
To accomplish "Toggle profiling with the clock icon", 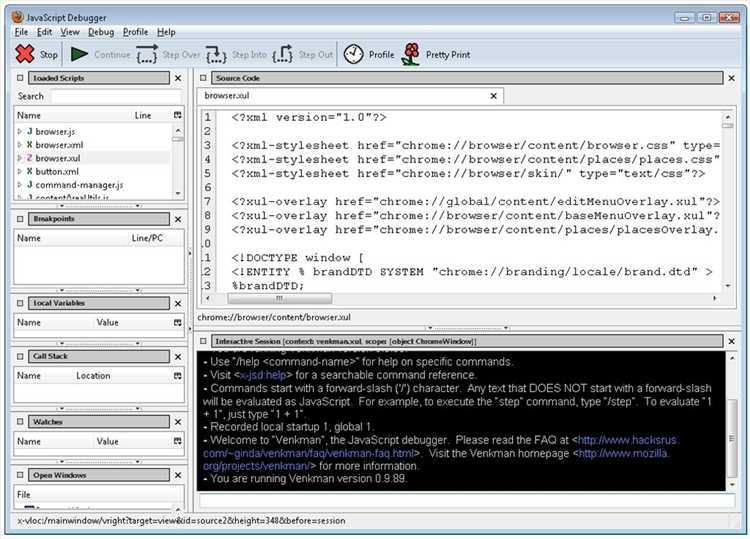I will [353, 55].
